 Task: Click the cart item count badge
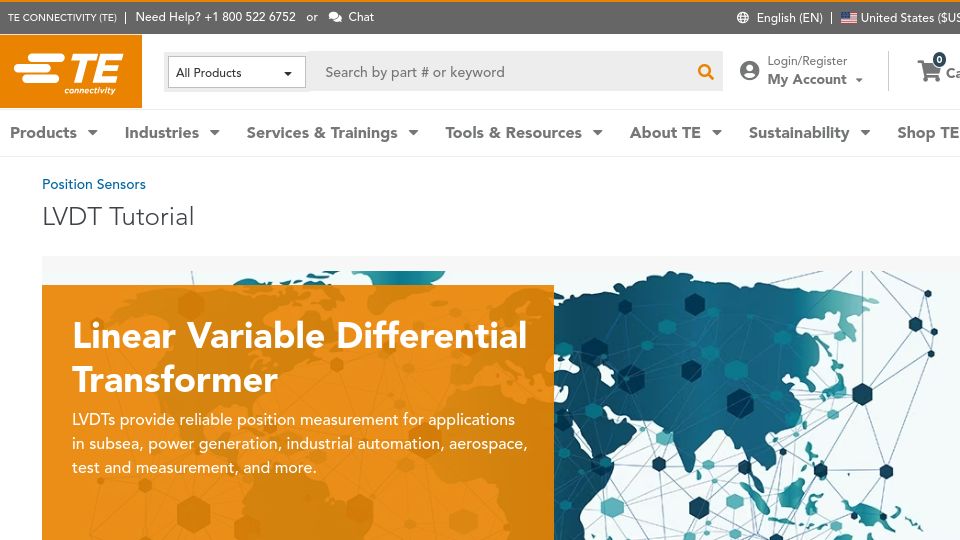(x=939, y=59)
